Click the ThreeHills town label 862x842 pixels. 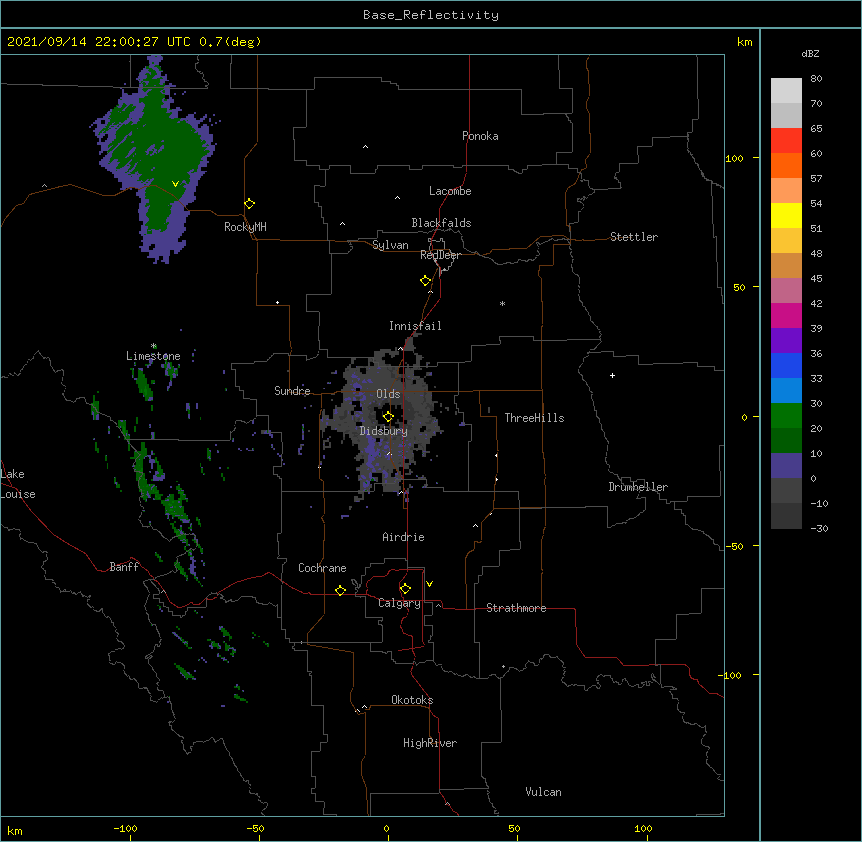tap(534, 418)
